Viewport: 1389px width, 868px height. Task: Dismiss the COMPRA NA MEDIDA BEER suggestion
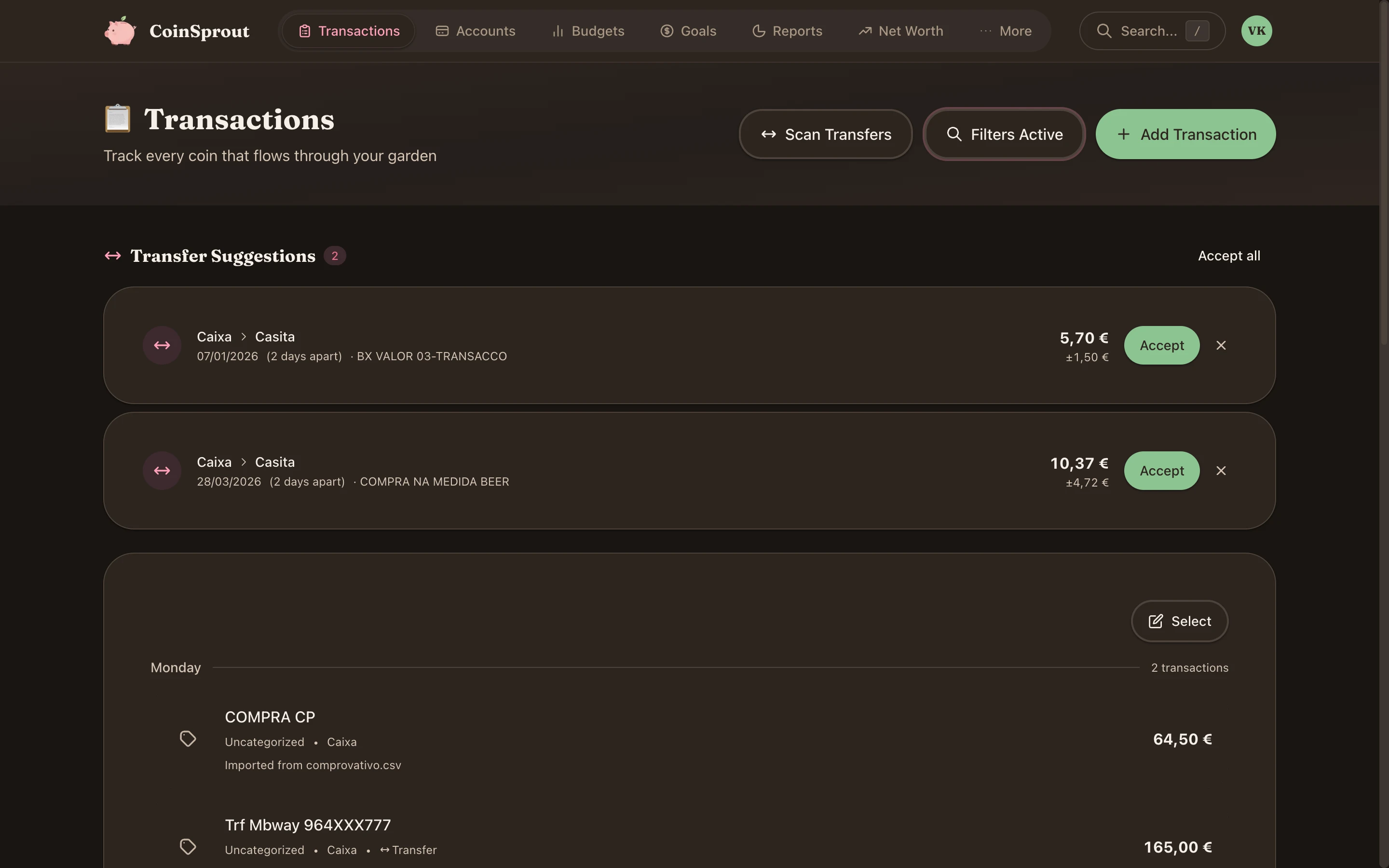coord(1221,470)
